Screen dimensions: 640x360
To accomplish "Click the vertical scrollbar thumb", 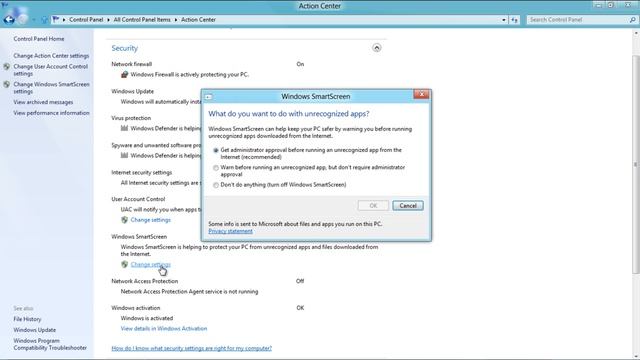I will click(x=636, y=164).
